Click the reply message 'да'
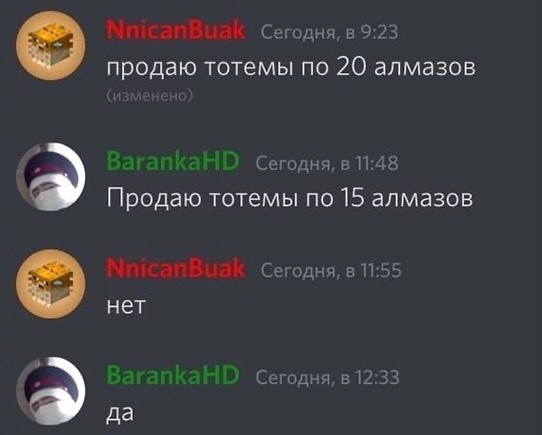Screen dimensions: 542x435 [120, 414]
